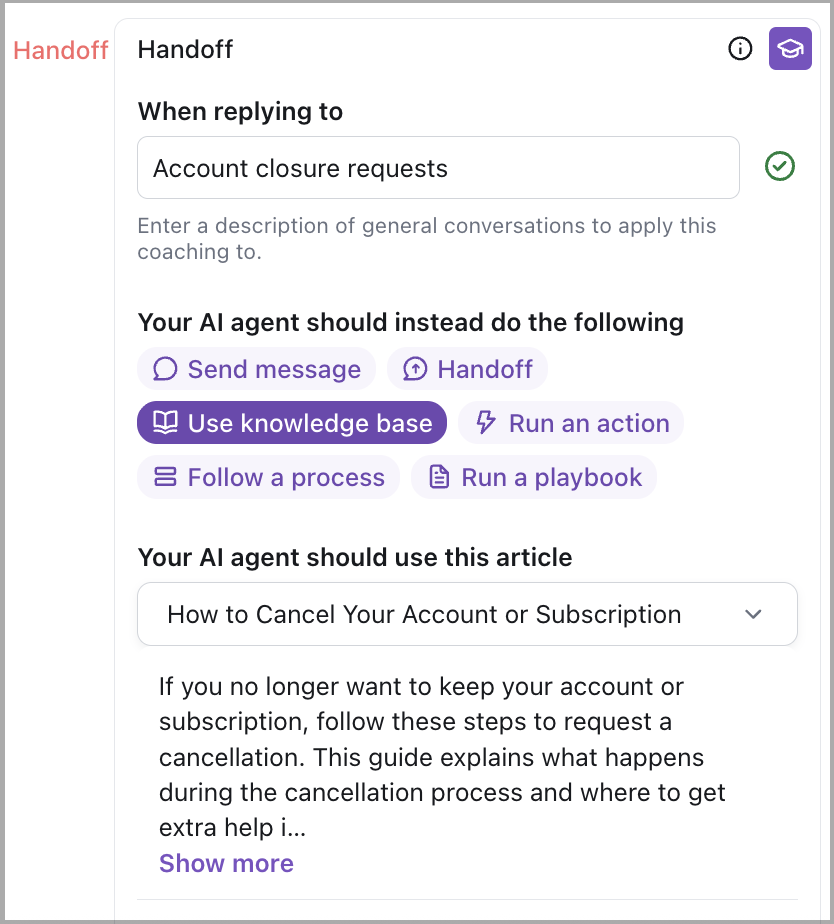834x924 pixels.
Task: Click the purple graduation cap coaching icon
Action: pyautogui.click(x=790, y=49)
